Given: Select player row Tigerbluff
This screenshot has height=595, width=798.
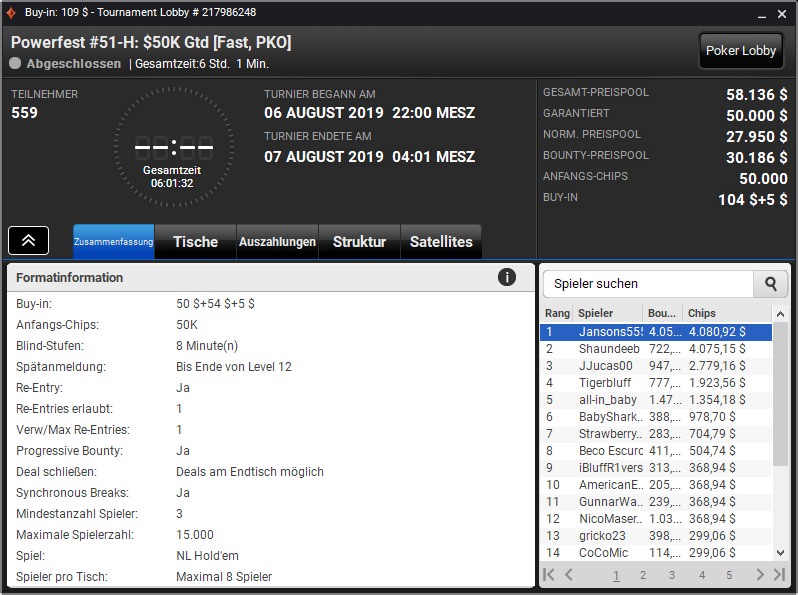Looking at the screenshot, I should [x=656, y=383].
